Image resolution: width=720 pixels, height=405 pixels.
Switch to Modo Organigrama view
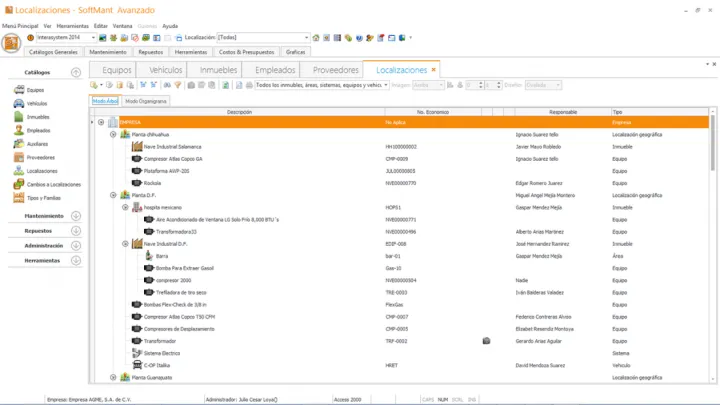coord(146,101)
